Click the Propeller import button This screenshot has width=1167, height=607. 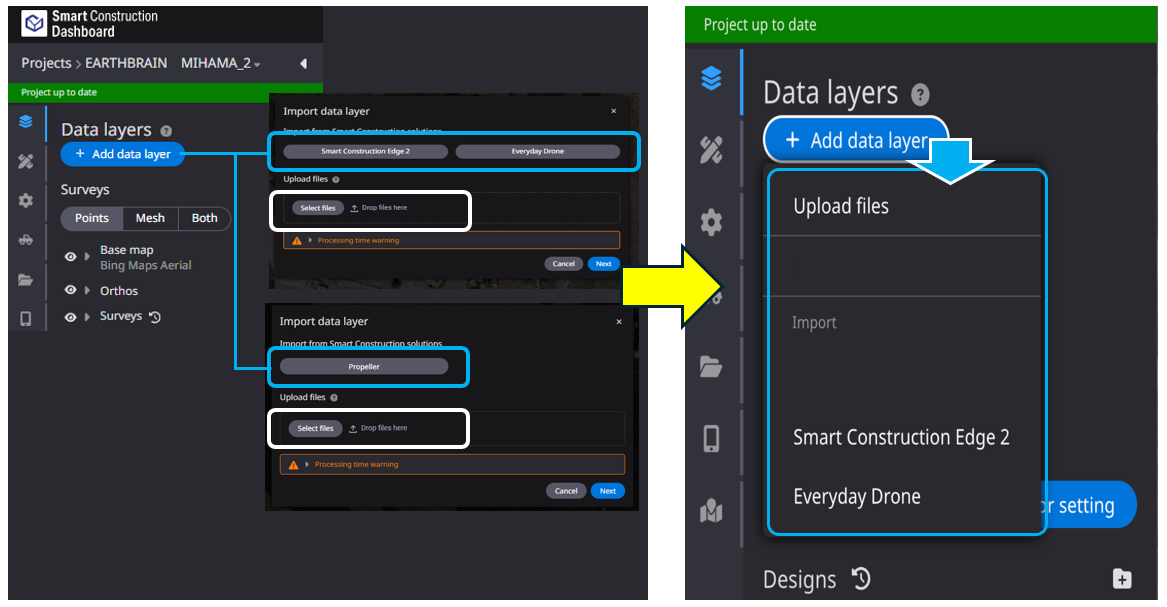[364, 367]
